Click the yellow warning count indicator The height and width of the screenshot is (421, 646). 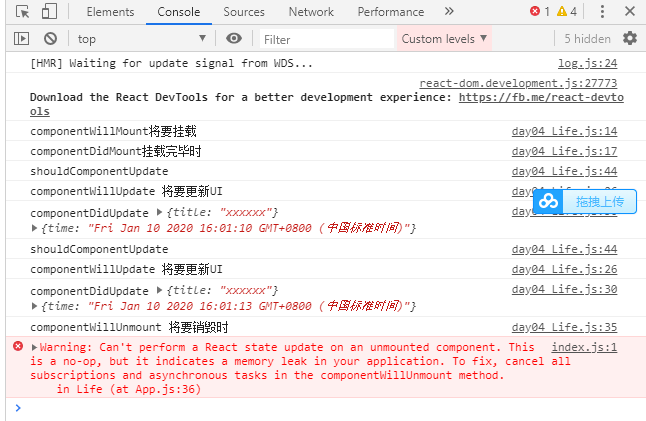567,12
